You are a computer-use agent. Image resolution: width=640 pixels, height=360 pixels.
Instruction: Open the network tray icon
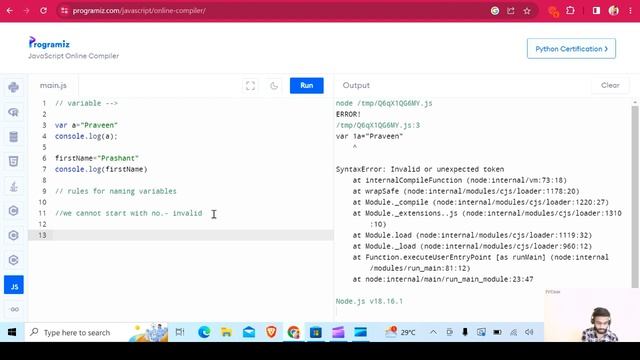point(513,332)
